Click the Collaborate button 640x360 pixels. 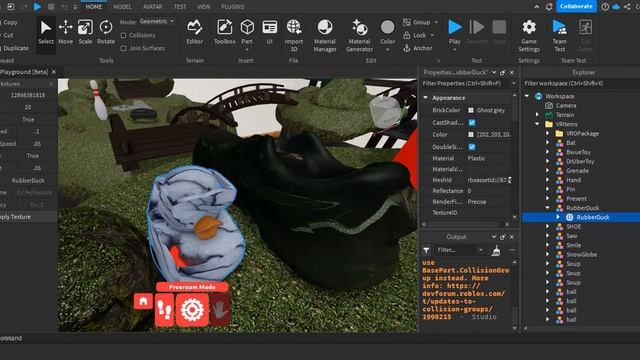(x=576, y=7)
